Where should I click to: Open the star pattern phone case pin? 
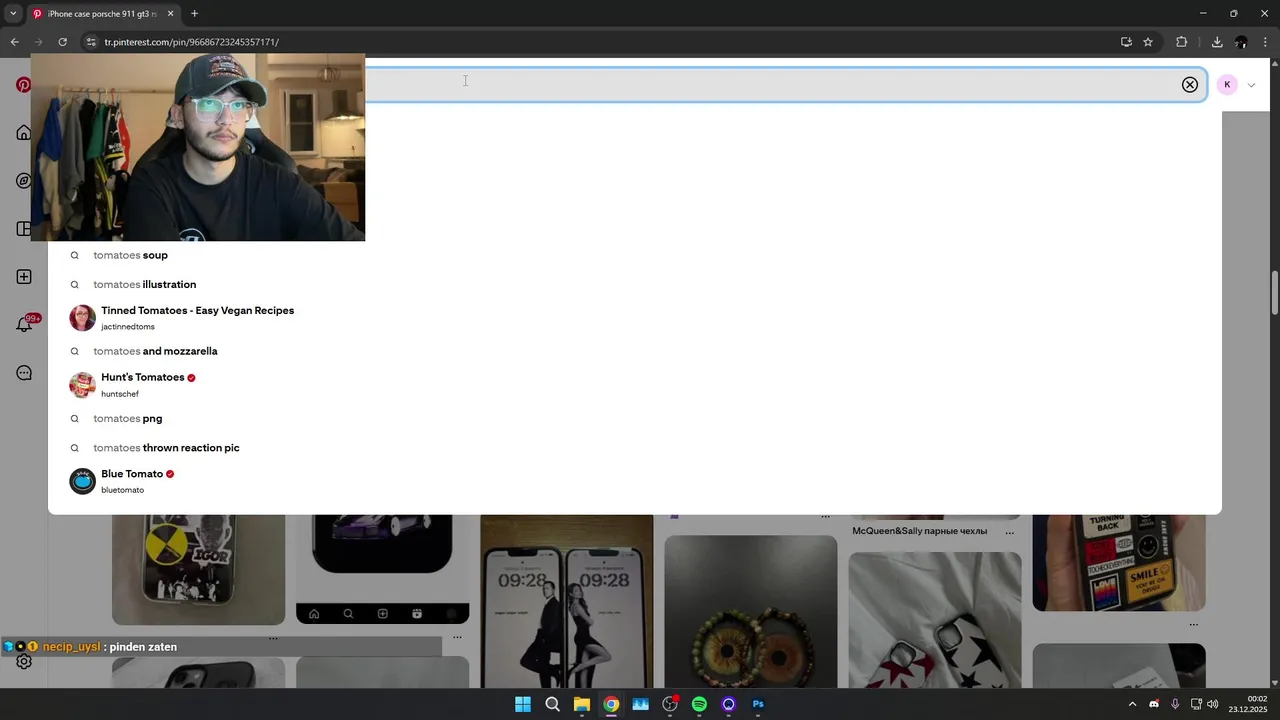[935, 620]
